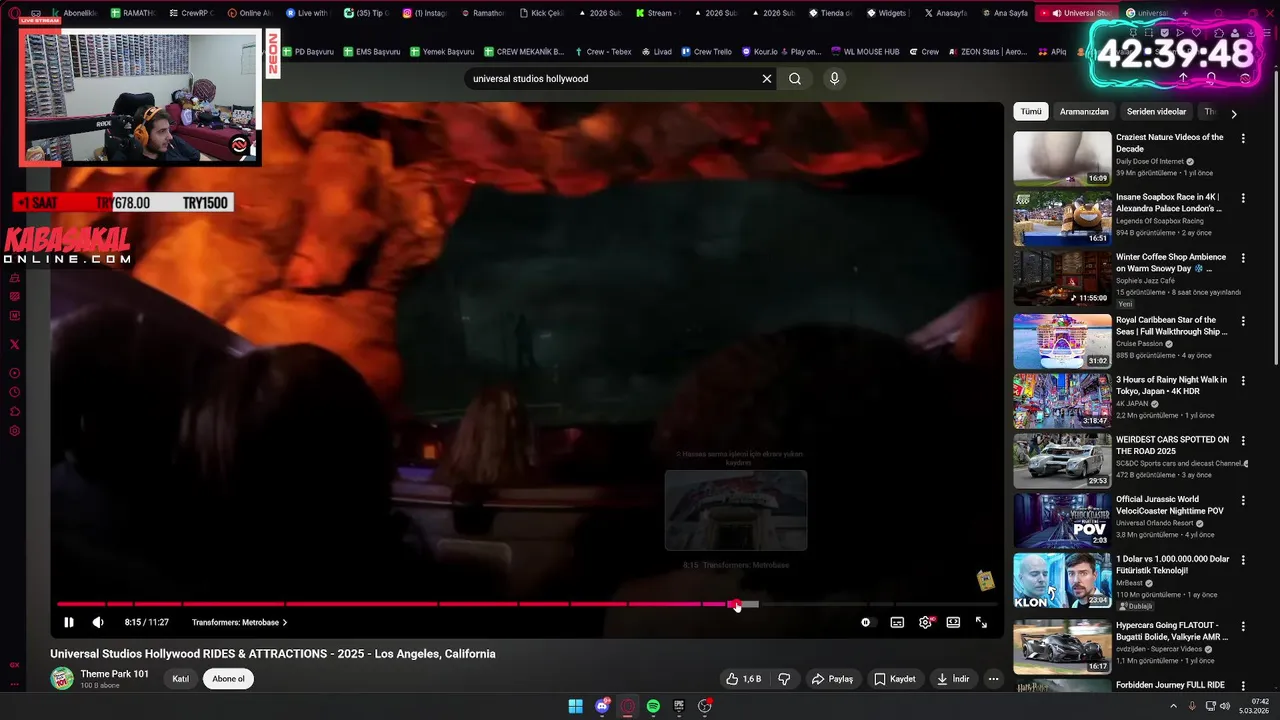Open options for Rainy Night Walk Tokyo
This screenshot has width=1280, height=720.
click(x=1243, y=381)
